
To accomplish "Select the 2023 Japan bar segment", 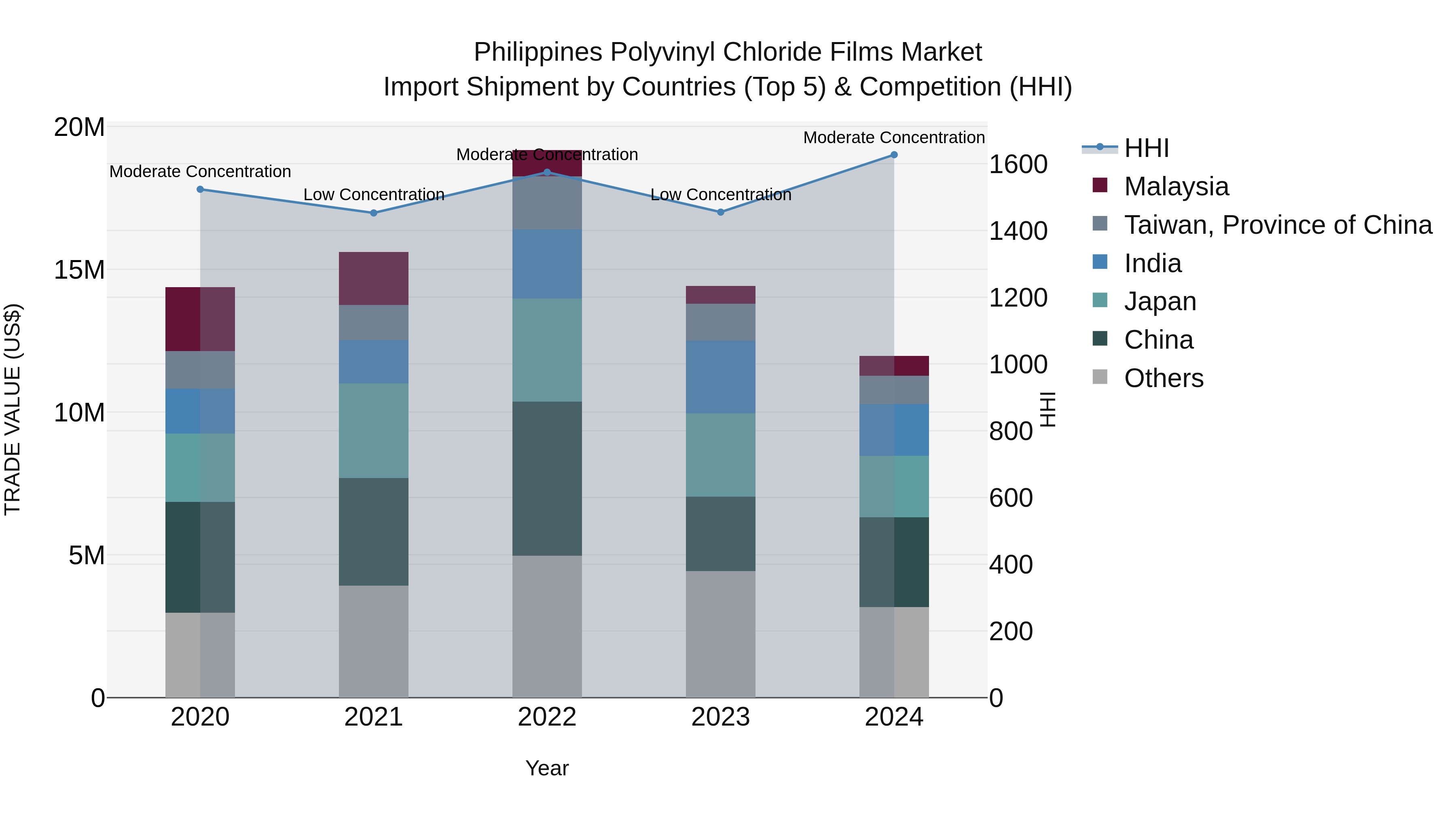I will coord(721,455).
